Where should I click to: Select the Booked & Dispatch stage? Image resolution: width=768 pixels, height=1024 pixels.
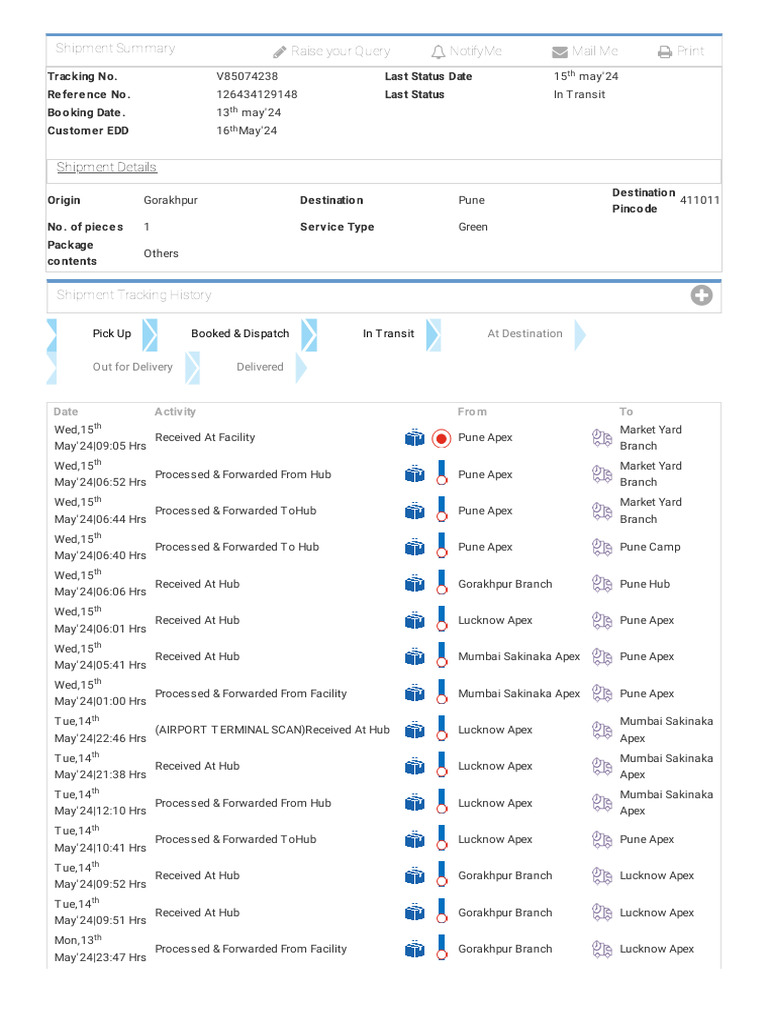pos(240,334)
